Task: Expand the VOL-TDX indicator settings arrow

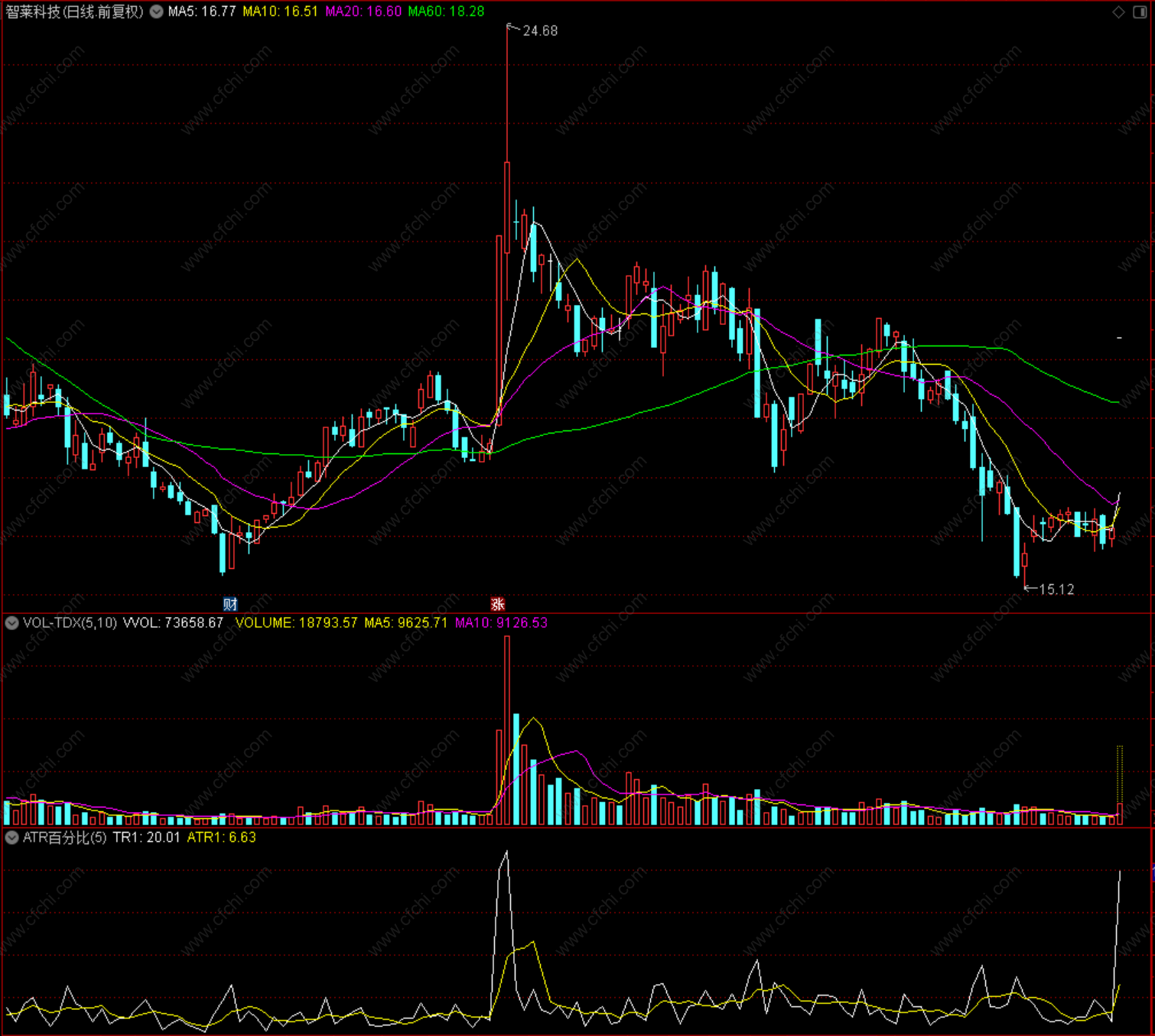Action: pyautogui.click(x=11, y=623)
